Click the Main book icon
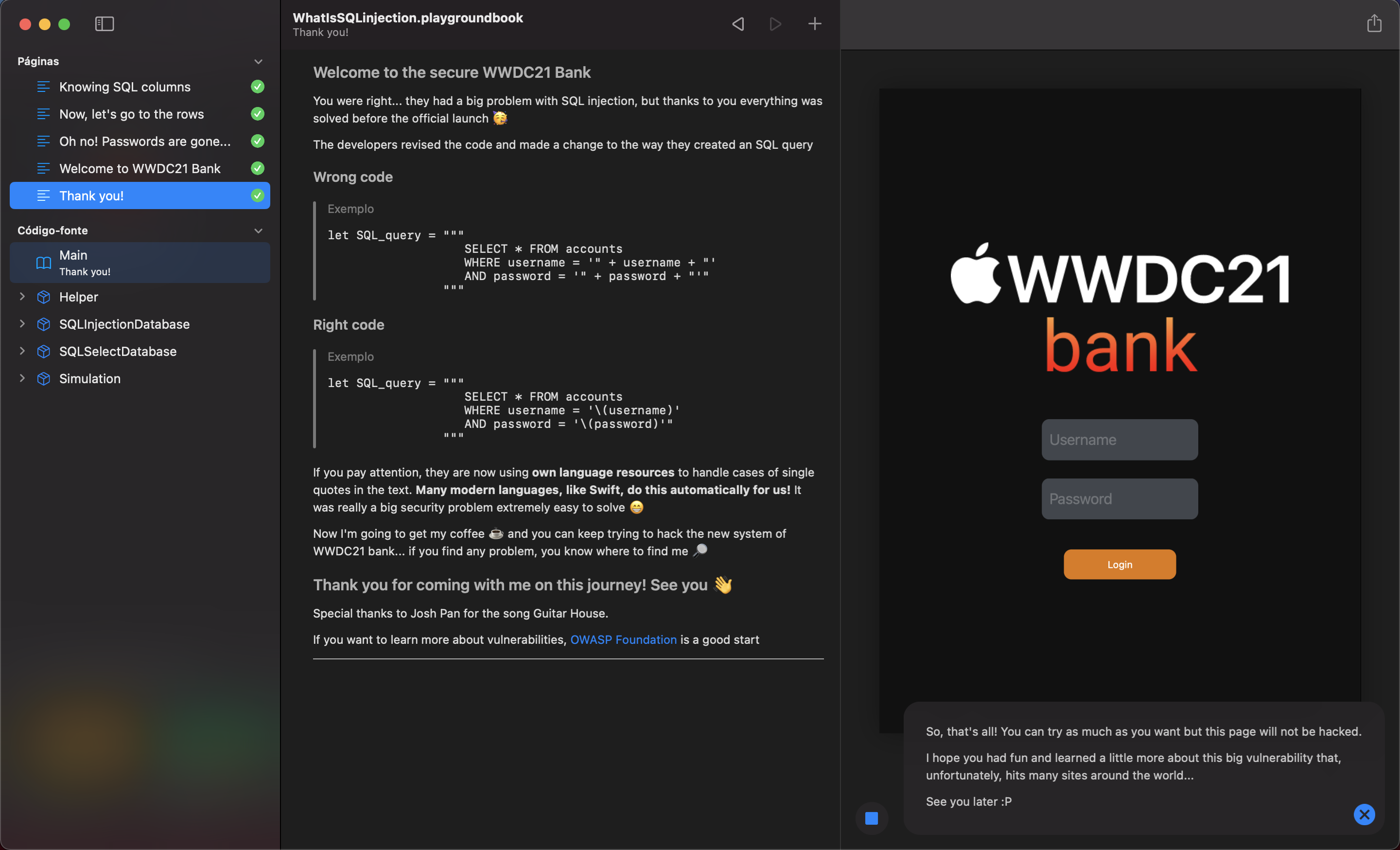Viewport: 1400px width, 850px height. click(x=43, y=263)
